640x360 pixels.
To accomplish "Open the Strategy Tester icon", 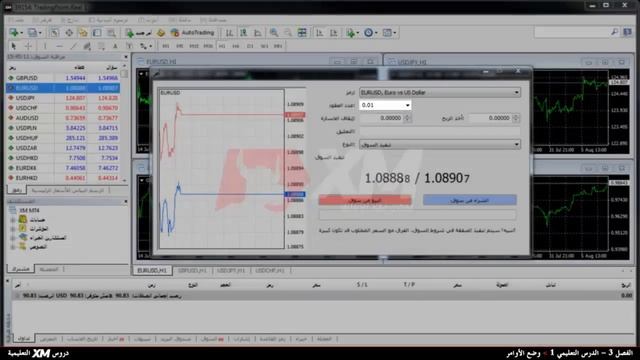I will click(111, 33).
